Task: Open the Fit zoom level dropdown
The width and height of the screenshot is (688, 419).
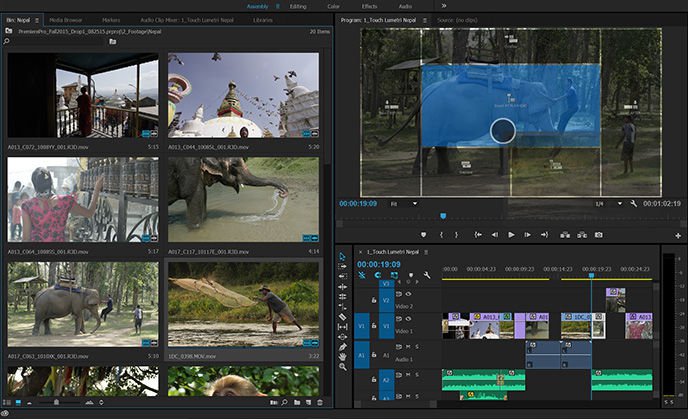Action: (412, 203)
